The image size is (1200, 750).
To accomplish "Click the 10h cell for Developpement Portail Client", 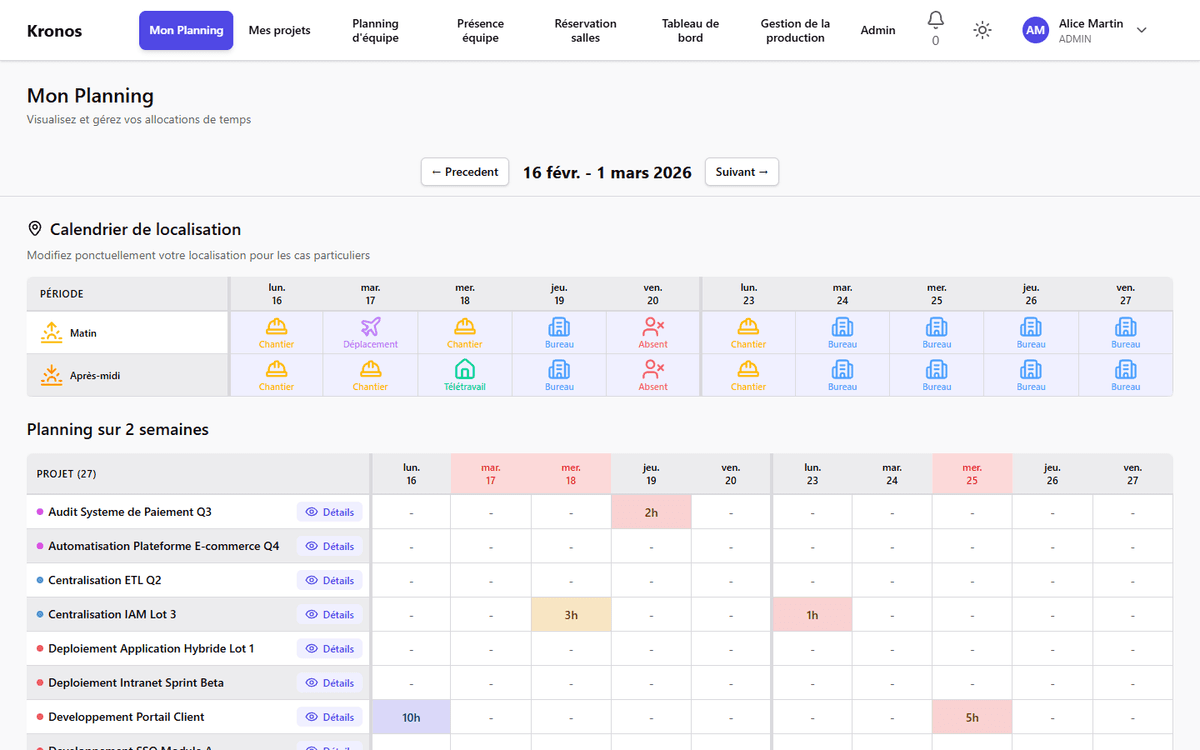I will 410,717.
